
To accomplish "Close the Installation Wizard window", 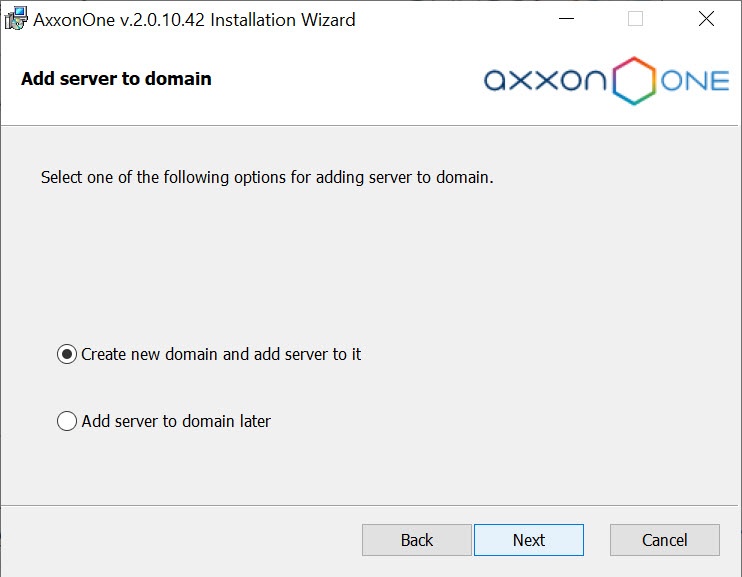I will (x=706, y=19).
